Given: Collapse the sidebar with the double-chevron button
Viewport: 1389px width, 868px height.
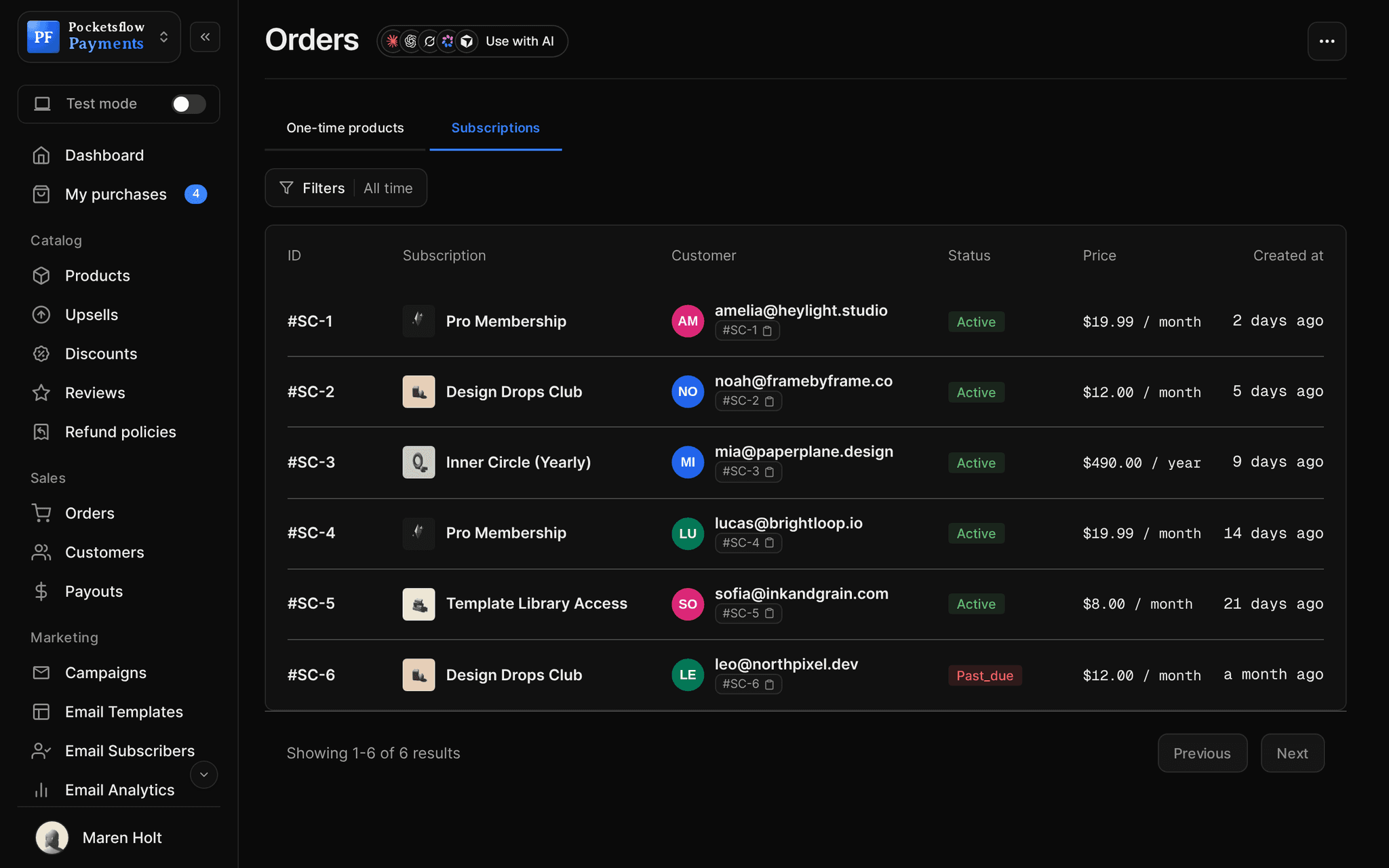Looking at the screenshot, I should tap(205, 37).
